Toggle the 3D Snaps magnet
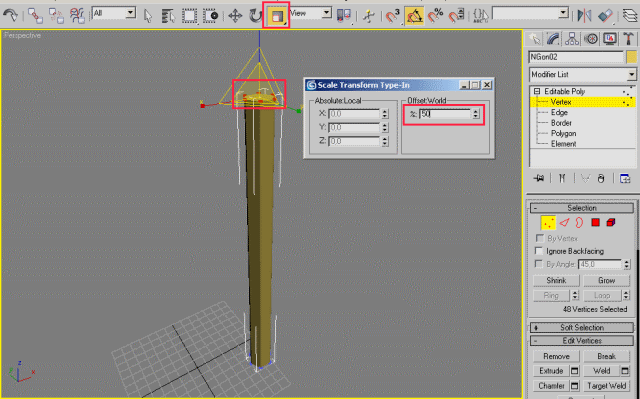The image size is (640, 399). (x=393, y=16)
